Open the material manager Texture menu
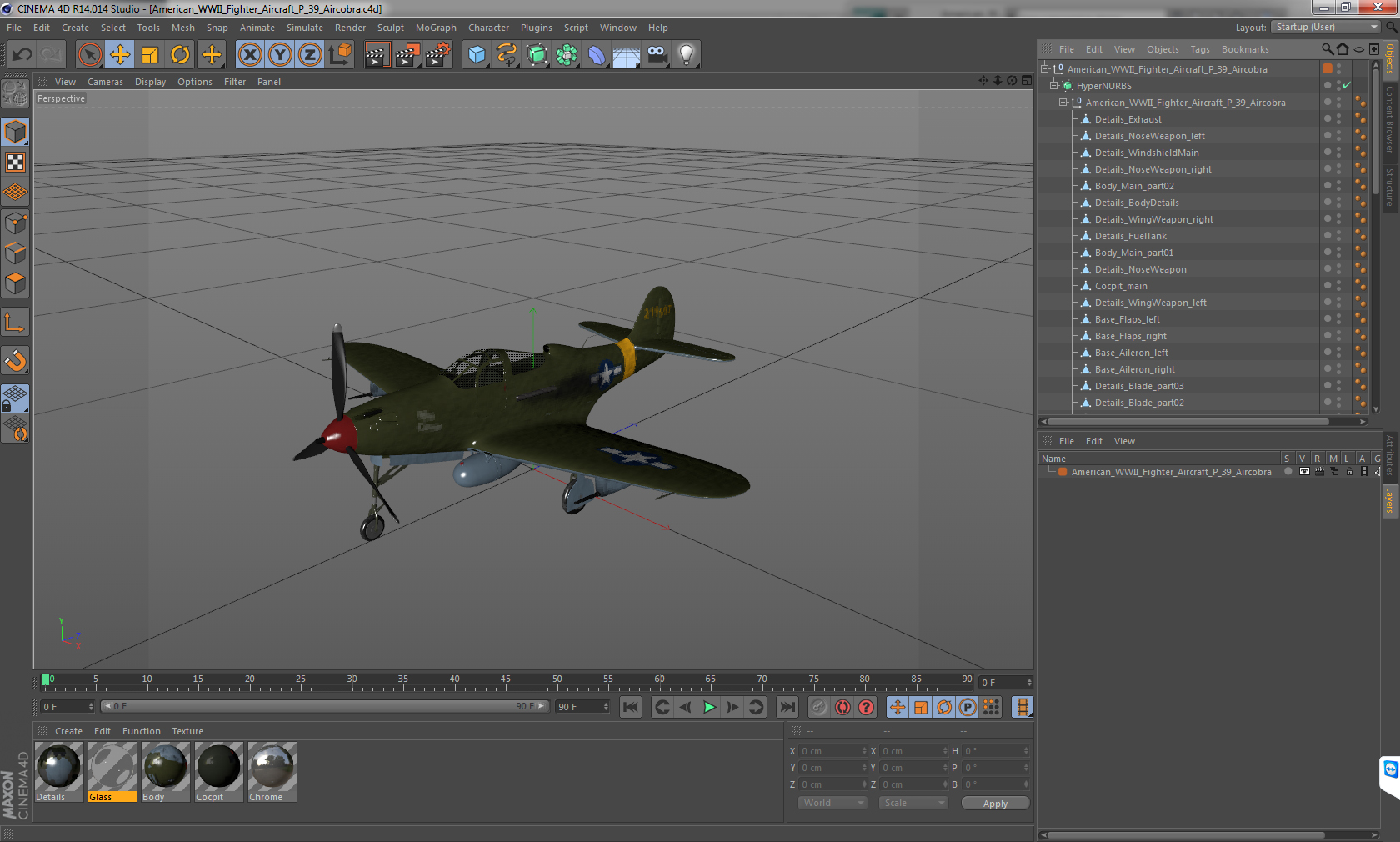The width and height of the screenshot is (1400, 842). click(x=187, y=731)
